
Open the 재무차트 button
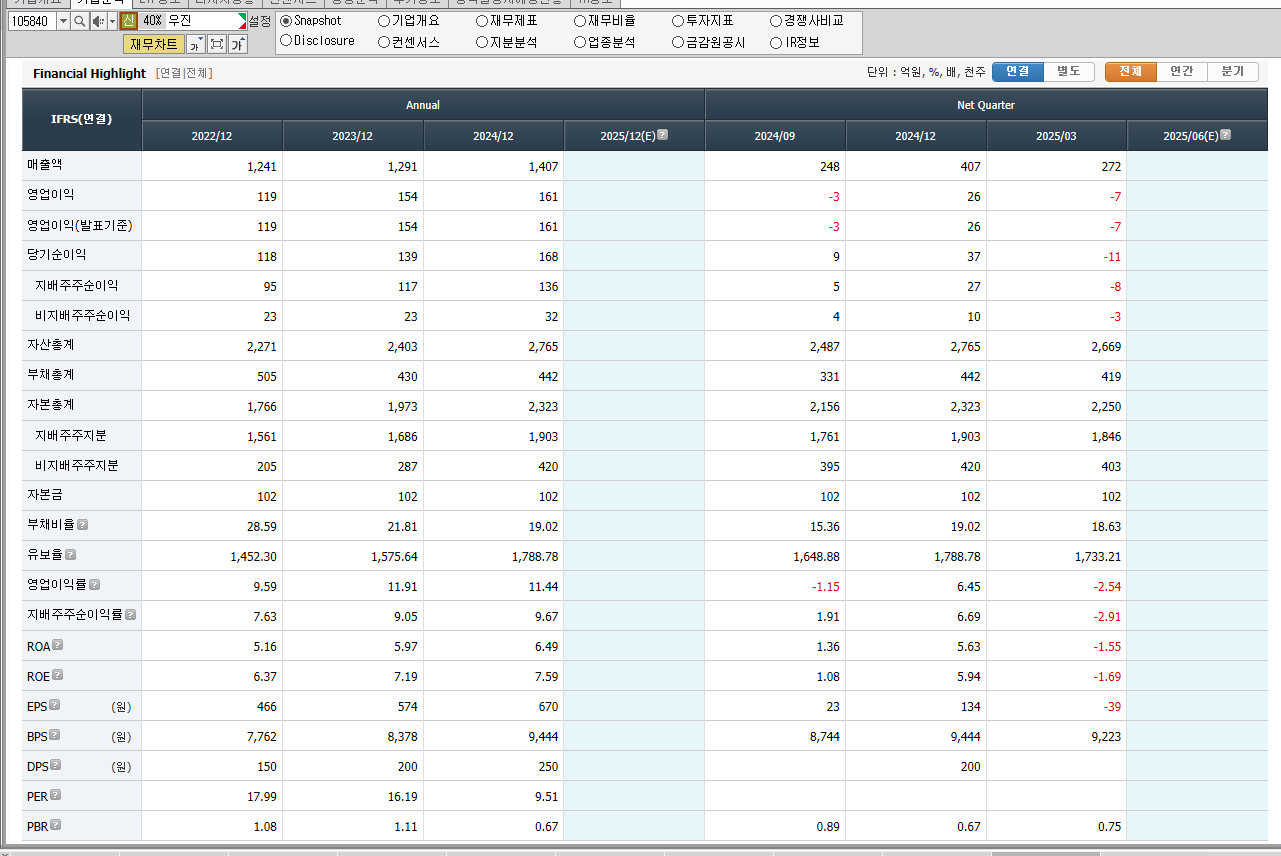point(154,44)
